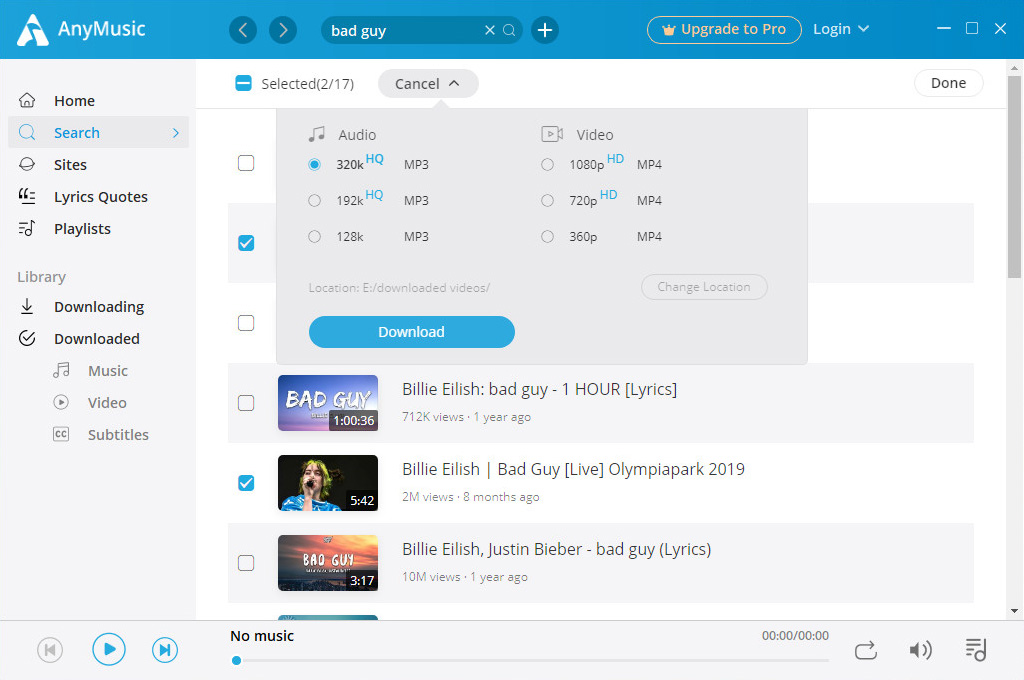Open the BAD GUY 1:00:36 thumbnail
The height and width of the screenshot is (680, 1024).
pyautogui.click(x=328, y=403)
